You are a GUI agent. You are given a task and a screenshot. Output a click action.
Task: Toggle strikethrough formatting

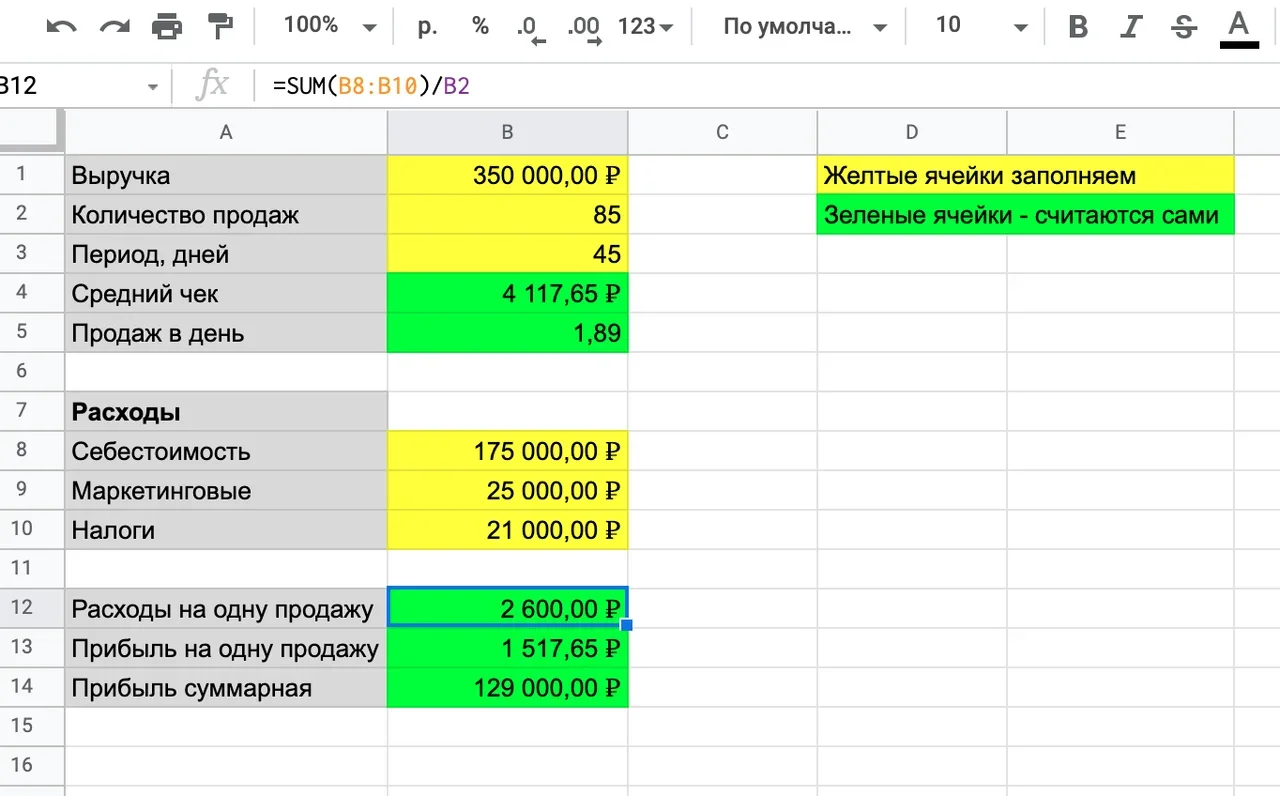[1184, 27]
